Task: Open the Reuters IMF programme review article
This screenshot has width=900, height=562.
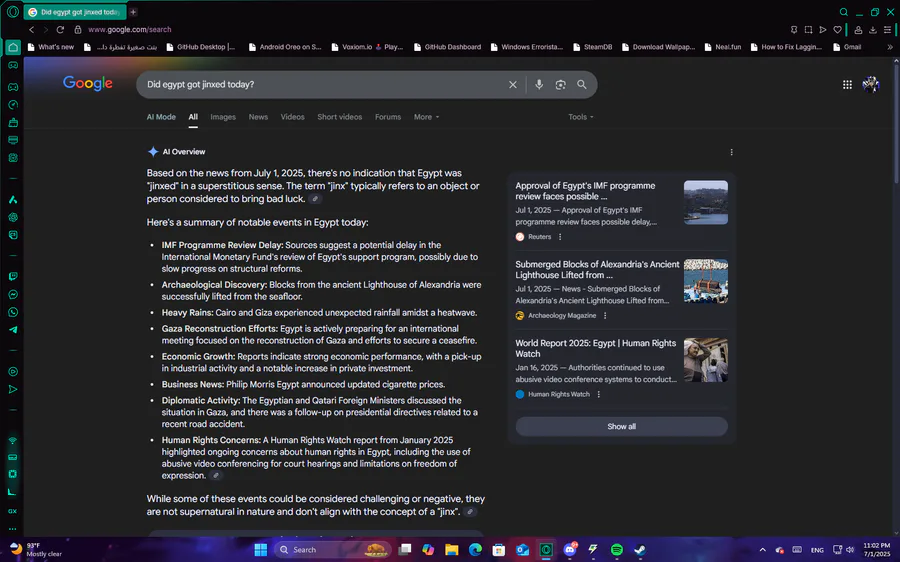Action: pyautogui.click(x=585, y=191)
